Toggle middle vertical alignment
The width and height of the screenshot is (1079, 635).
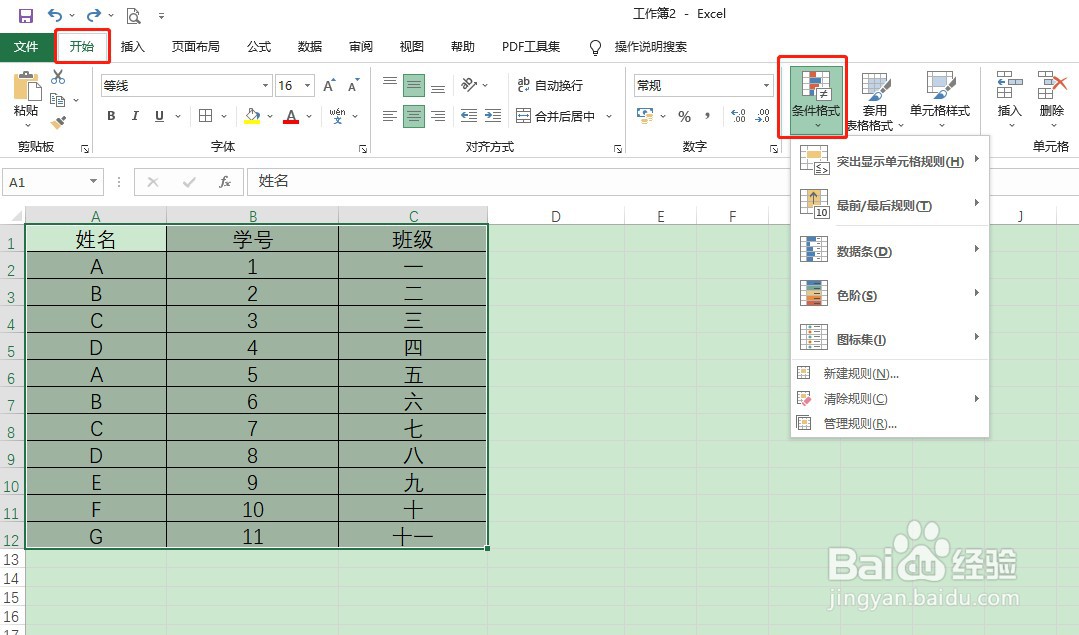click(414, 85)
